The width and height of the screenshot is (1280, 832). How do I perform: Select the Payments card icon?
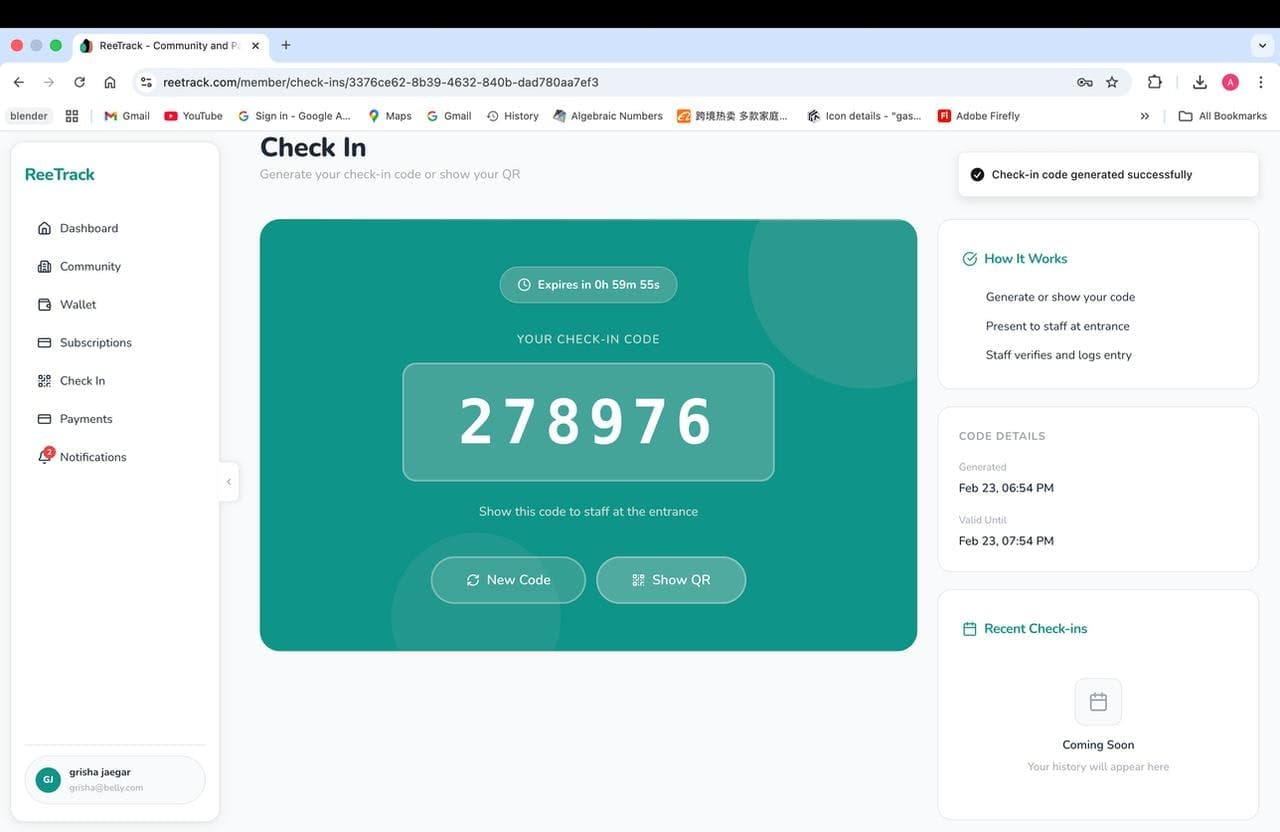[x=44, y=418]
